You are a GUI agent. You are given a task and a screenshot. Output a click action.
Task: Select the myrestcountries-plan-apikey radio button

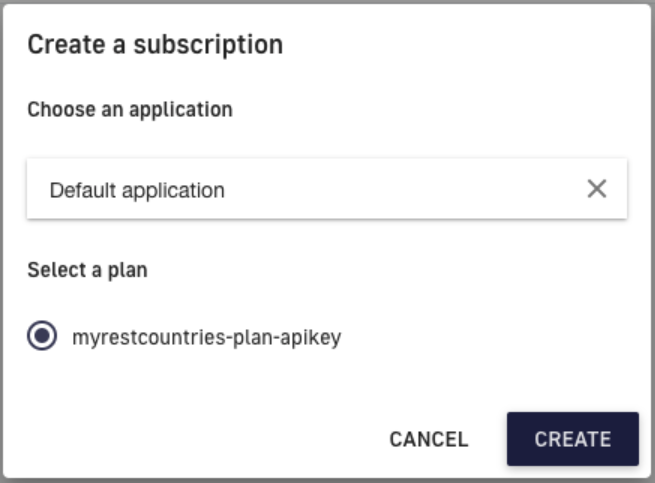42,337
